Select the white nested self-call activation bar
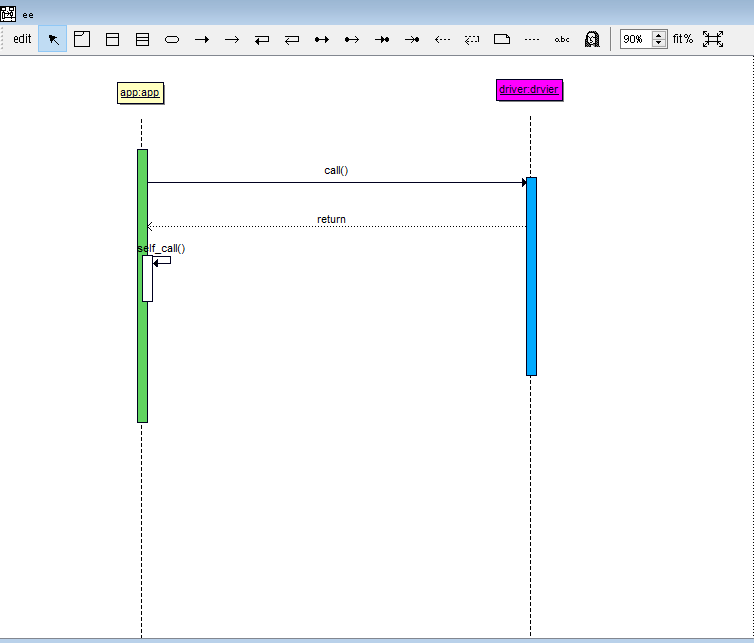 (x=148, y=279)
